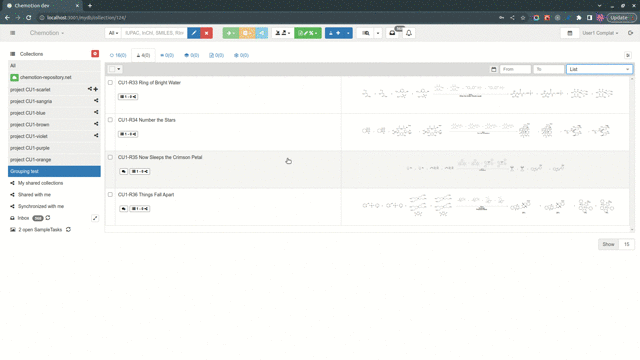Switch to the samples tab showing 16(0)
The width and height of the screenshot is (640, 360).
pyautogui.click(x=118, y=55)
